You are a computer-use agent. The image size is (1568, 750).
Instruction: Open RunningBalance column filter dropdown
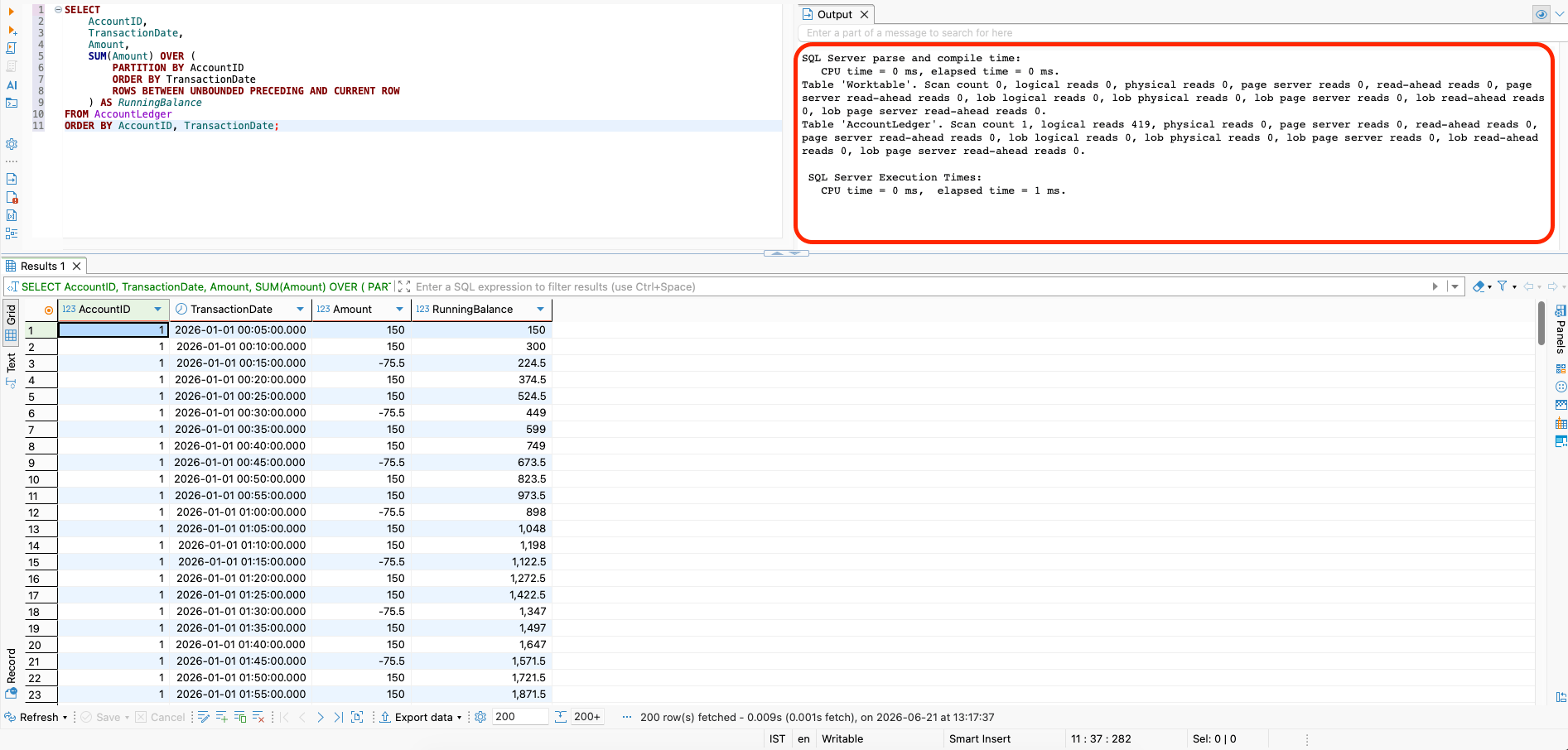click(x=540, y=310)
